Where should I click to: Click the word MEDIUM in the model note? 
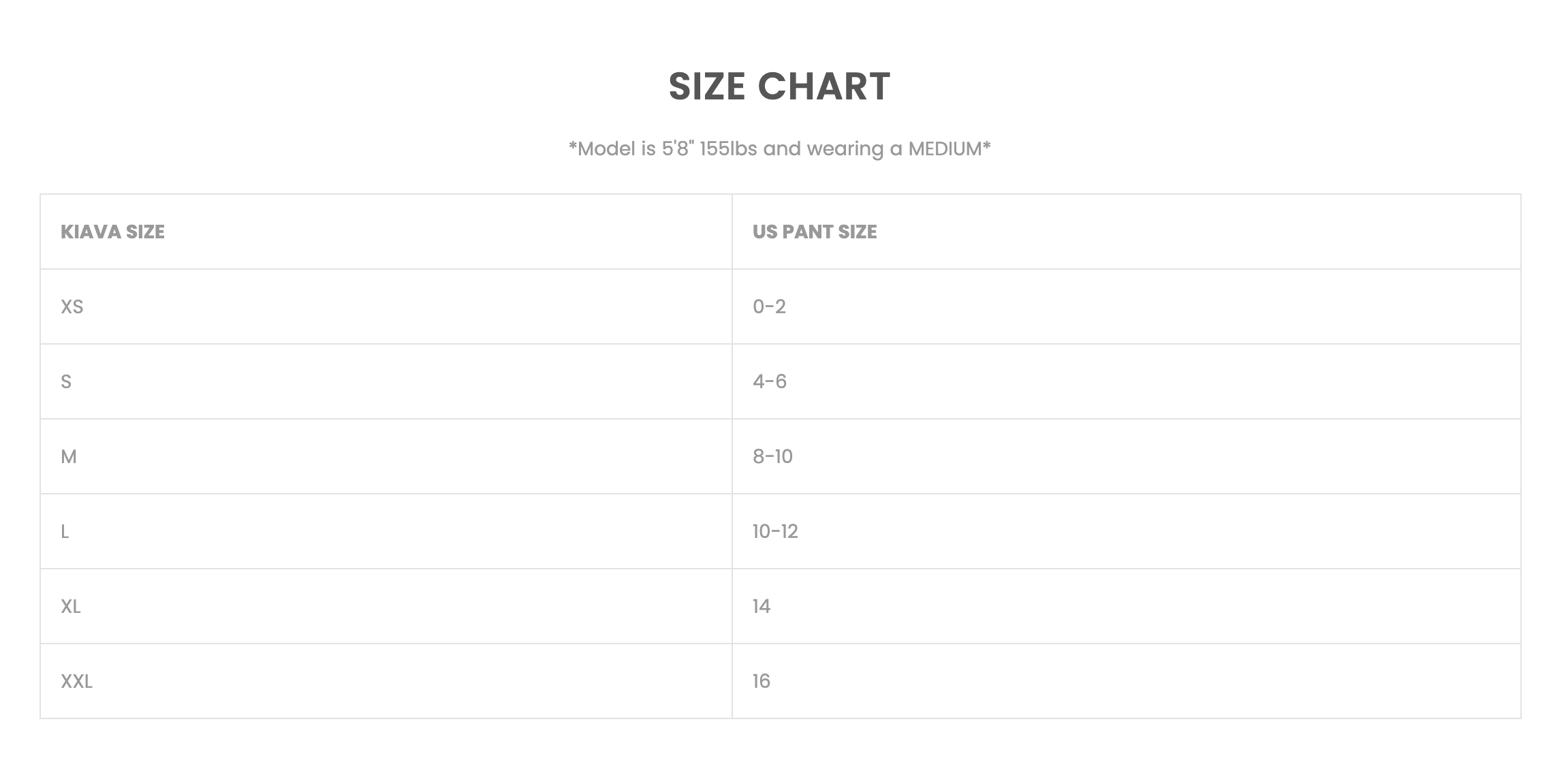click(x=945, y=148)
